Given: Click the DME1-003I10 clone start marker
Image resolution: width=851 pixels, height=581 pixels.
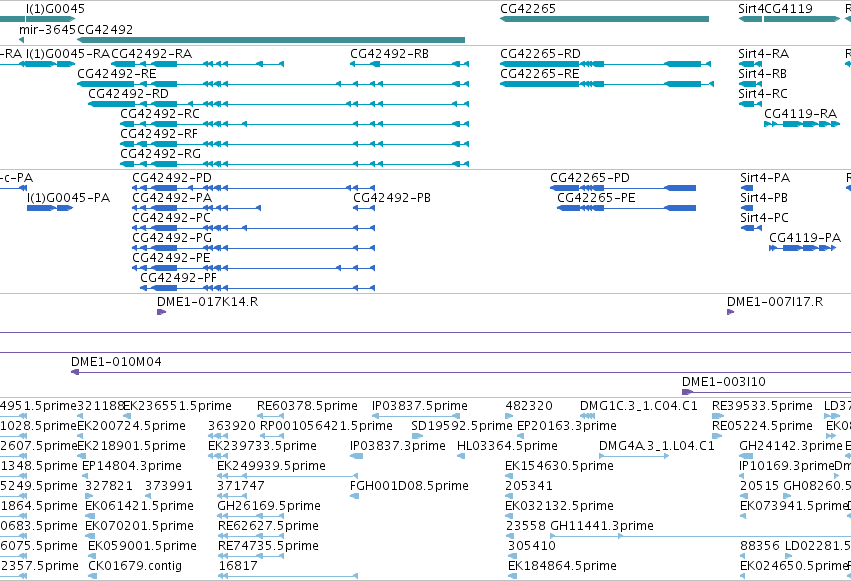Looking at the screenshot, I should coord(687,392).
